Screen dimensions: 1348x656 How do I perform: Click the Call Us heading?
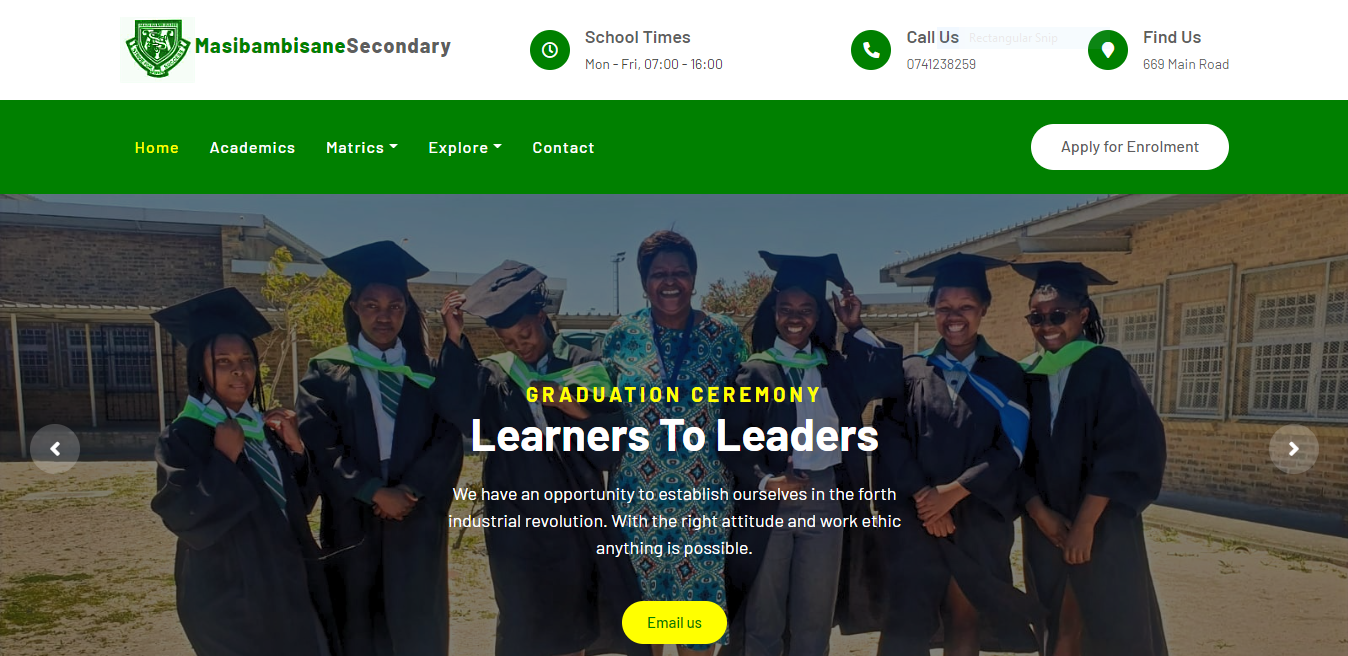tap(933, 37)
